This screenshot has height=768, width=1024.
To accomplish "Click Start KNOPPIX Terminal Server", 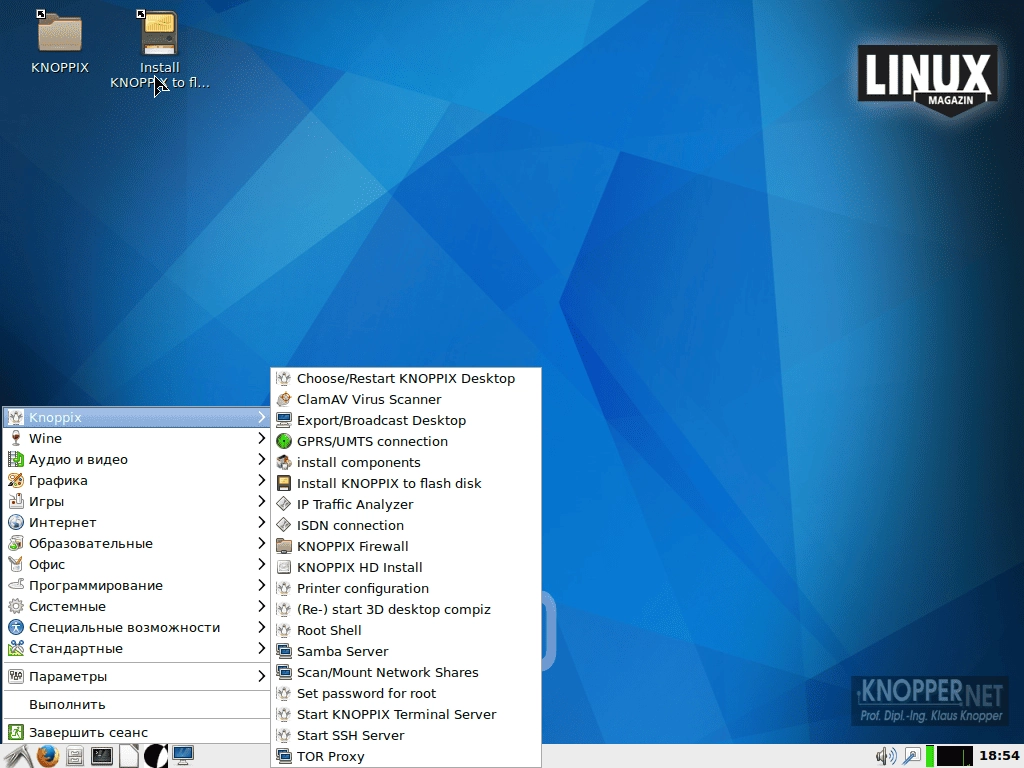I will point(406,714).
